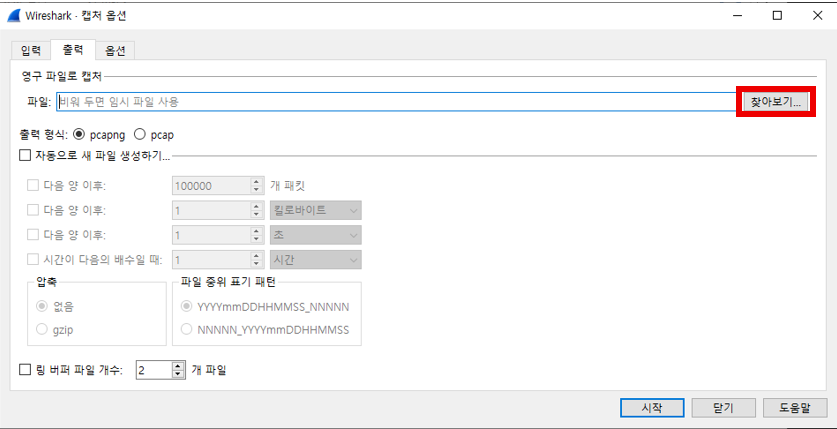This screenshot has height=429, width=837.
Task: Click the Wireshark shark fin title icon
Action: tap(16, 16)
